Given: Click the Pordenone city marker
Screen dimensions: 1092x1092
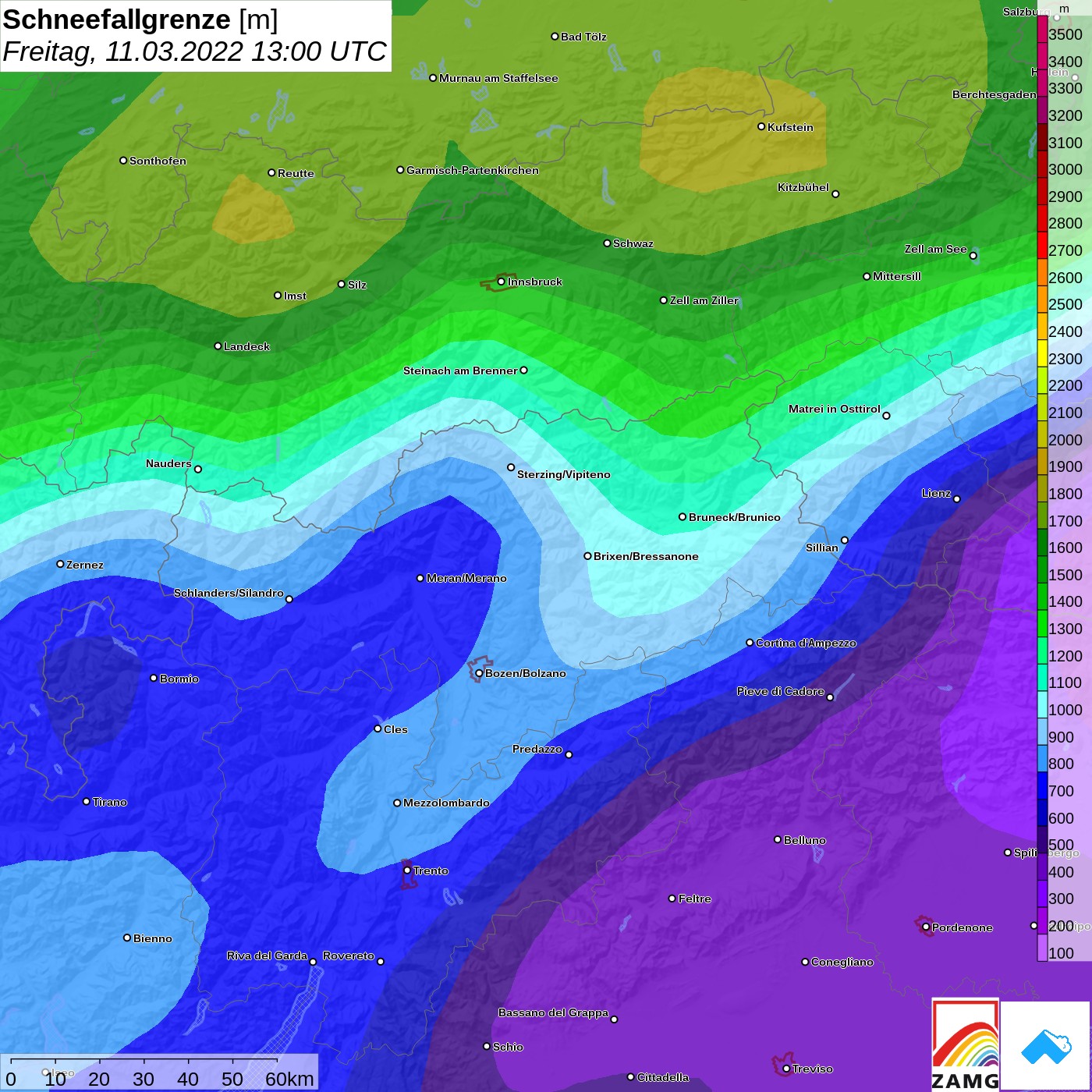Looking at the screenshot, I should (x=926, y=927).
